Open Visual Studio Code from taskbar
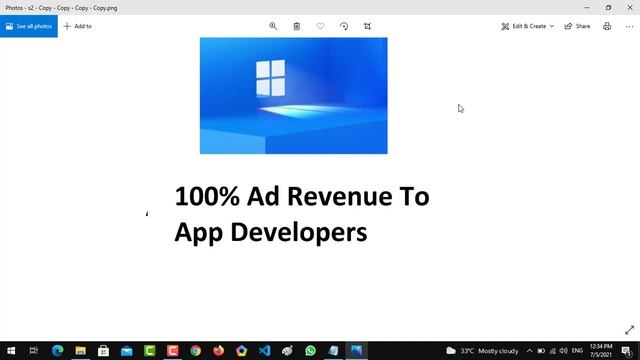 (264, 351)
